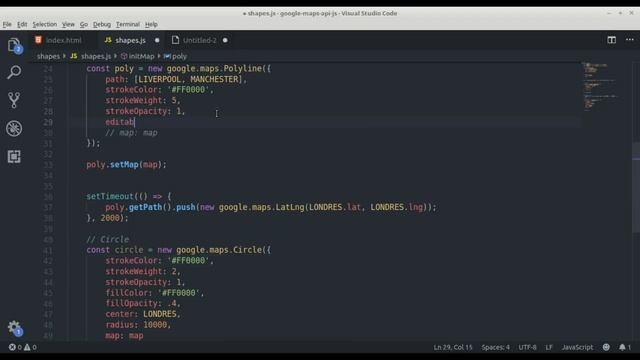
Task: Click the code minimap preview
Action: pyautogui.click(x=602, y=87)
